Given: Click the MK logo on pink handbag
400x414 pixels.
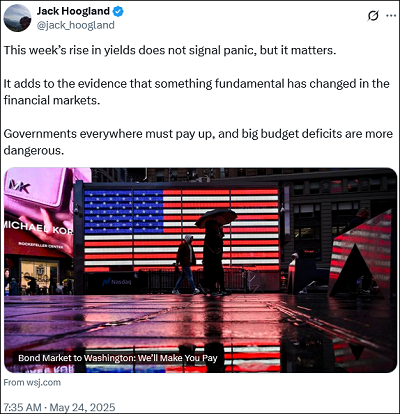Looking at the screenshot, I should tap(19, 186).
